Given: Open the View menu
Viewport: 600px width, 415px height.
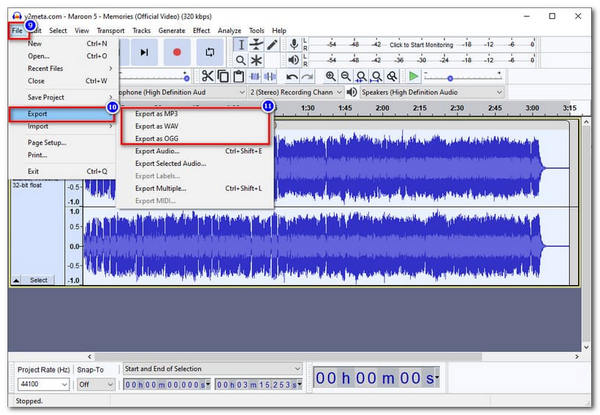Looking at the screenshot, I should coord(82,30).
